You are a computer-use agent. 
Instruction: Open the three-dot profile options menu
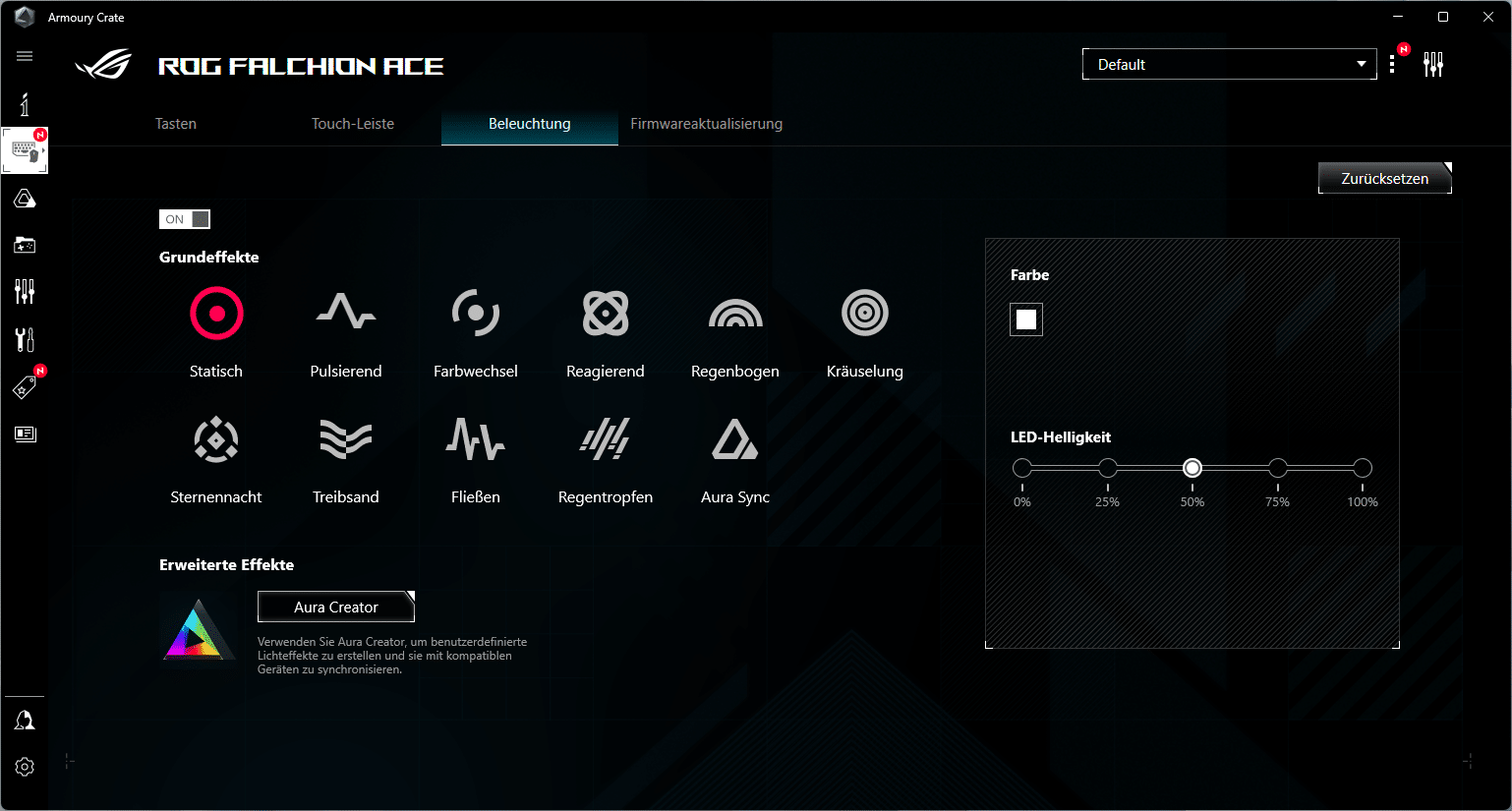pos(1392,65)
